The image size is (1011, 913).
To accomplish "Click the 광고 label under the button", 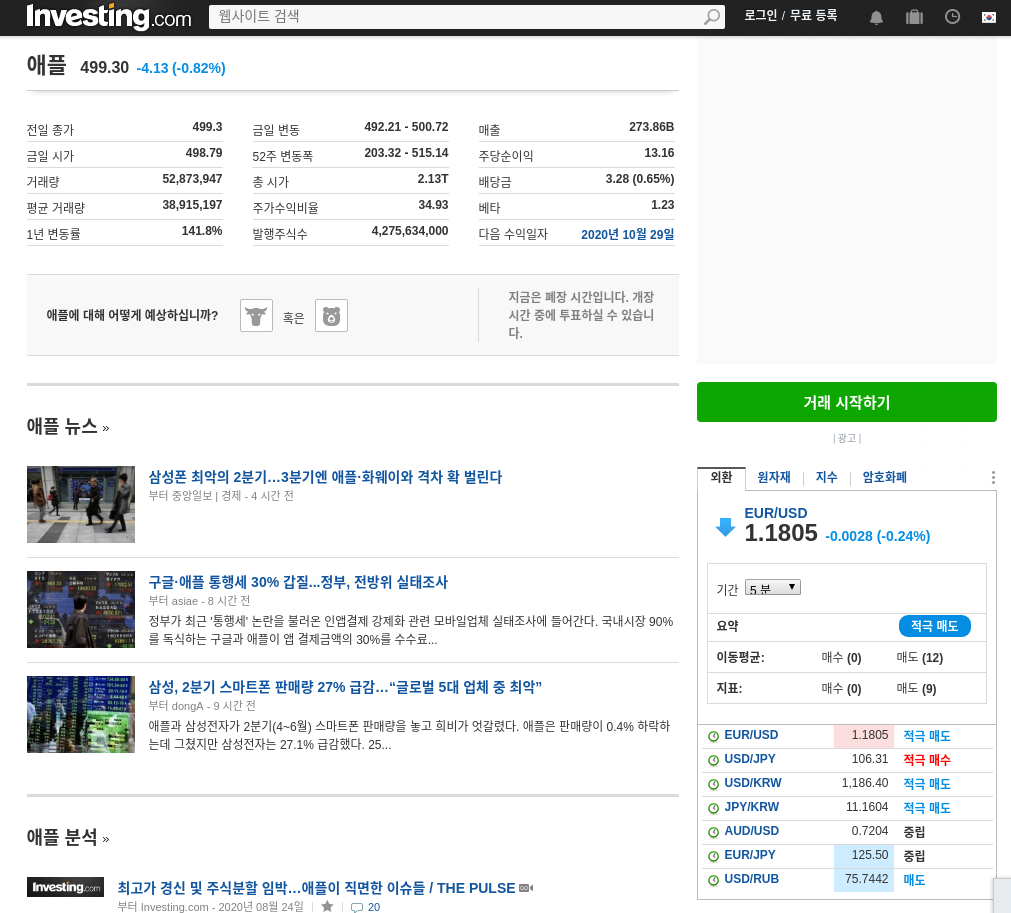I will (x=847, y=438).
